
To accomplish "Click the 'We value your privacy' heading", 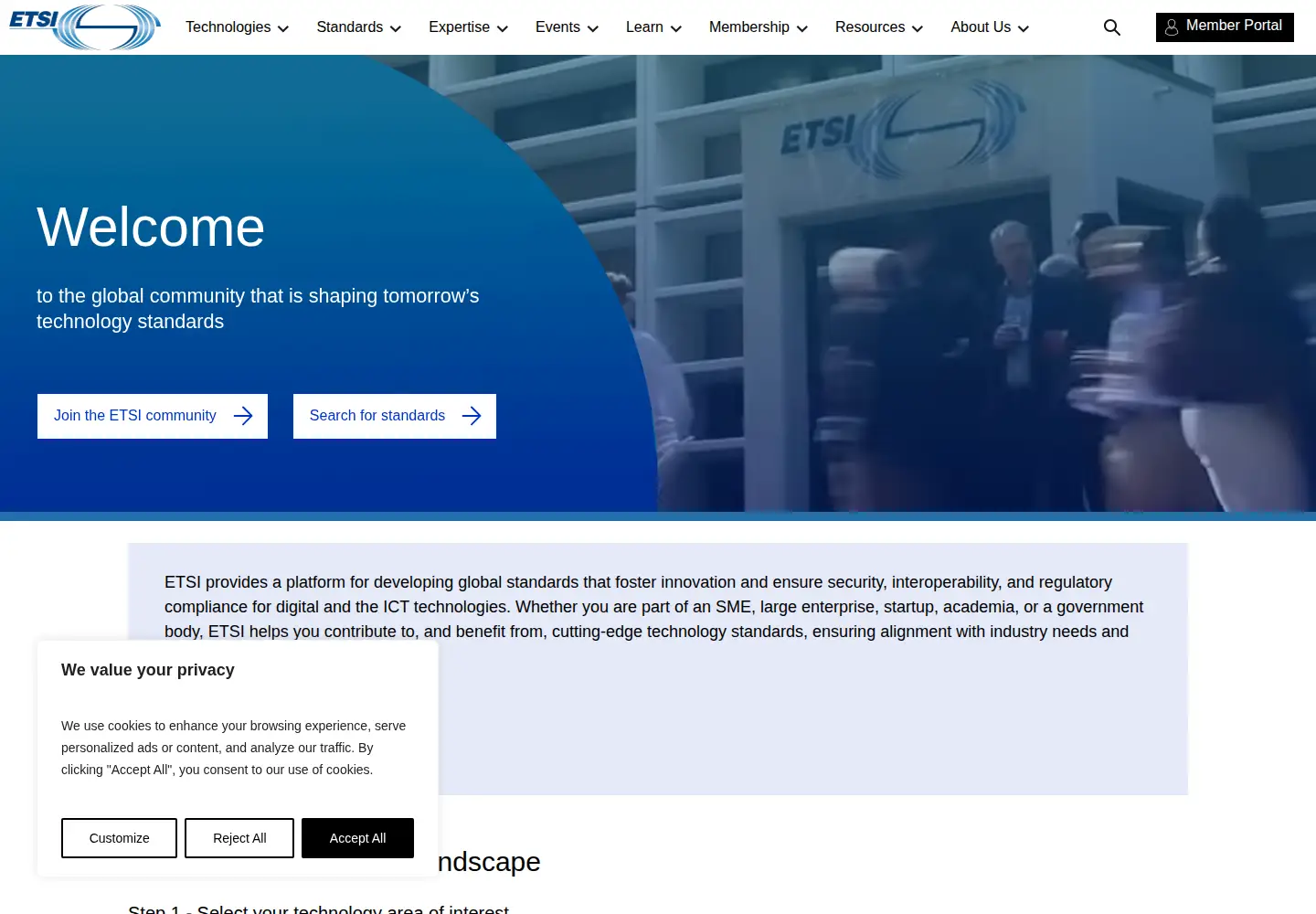I will pyautogui.click(x=148, y=670).
